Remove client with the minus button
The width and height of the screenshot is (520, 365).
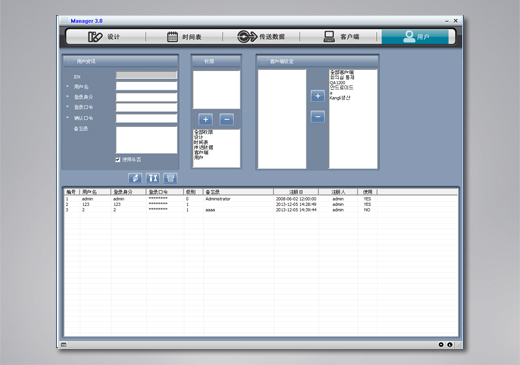click(318, 117)
